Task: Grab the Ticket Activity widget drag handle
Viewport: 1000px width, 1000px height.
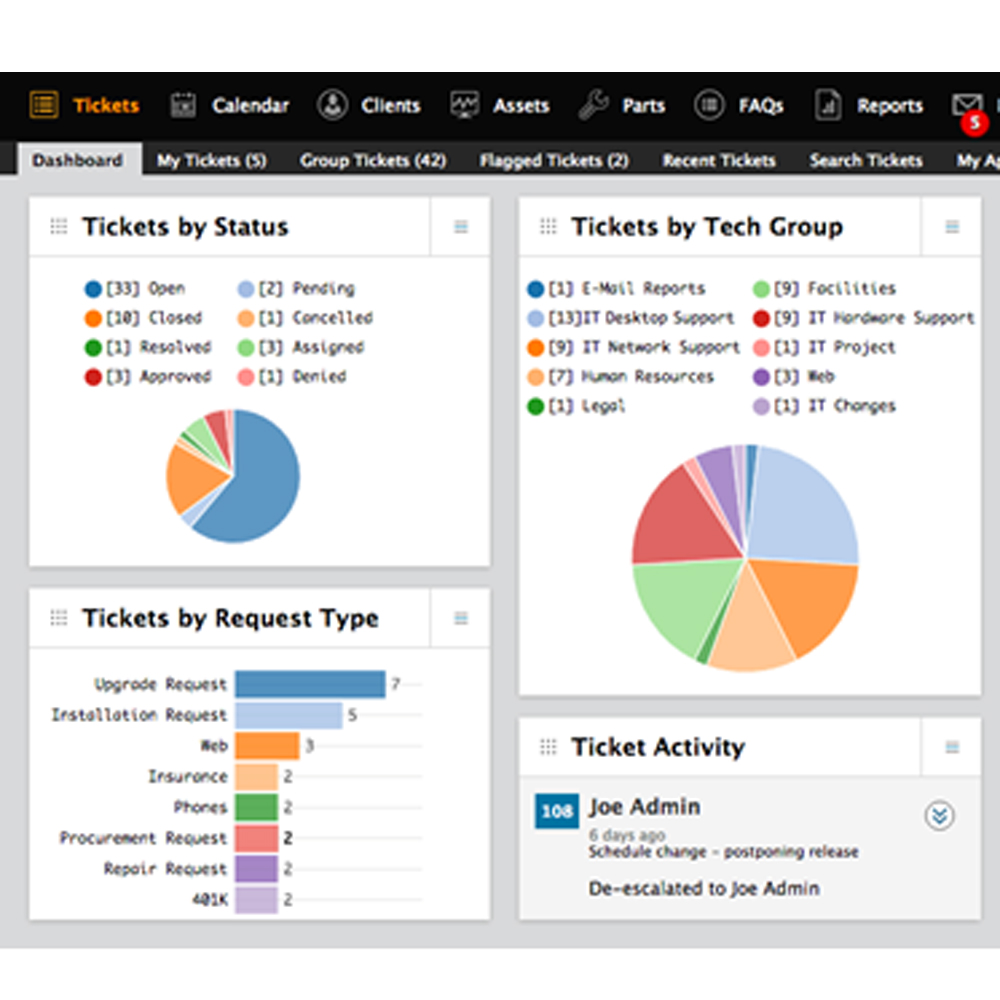Action: pyautogui.click(x=548, y=747)
